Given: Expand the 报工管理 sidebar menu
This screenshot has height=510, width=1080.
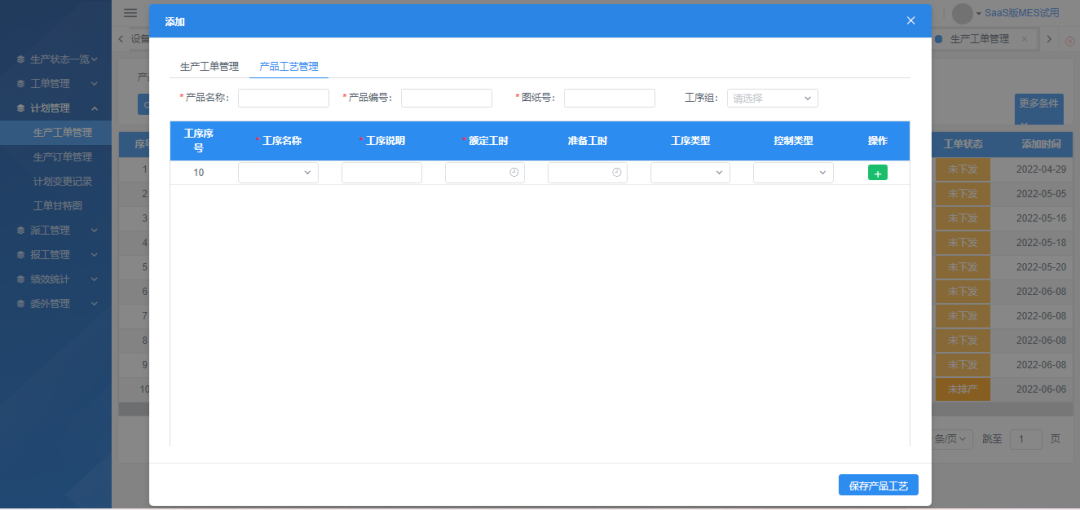Looking at the screenshot, I should (x=56, y=254).
